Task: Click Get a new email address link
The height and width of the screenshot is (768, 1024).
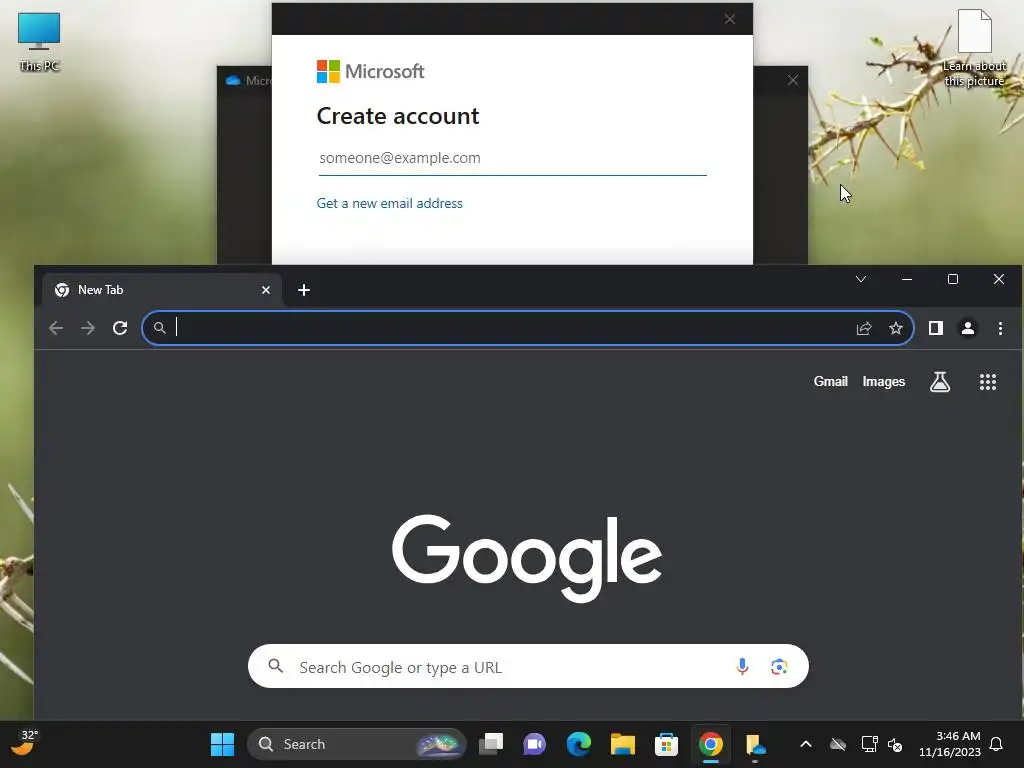Action: tap(389, 203)
